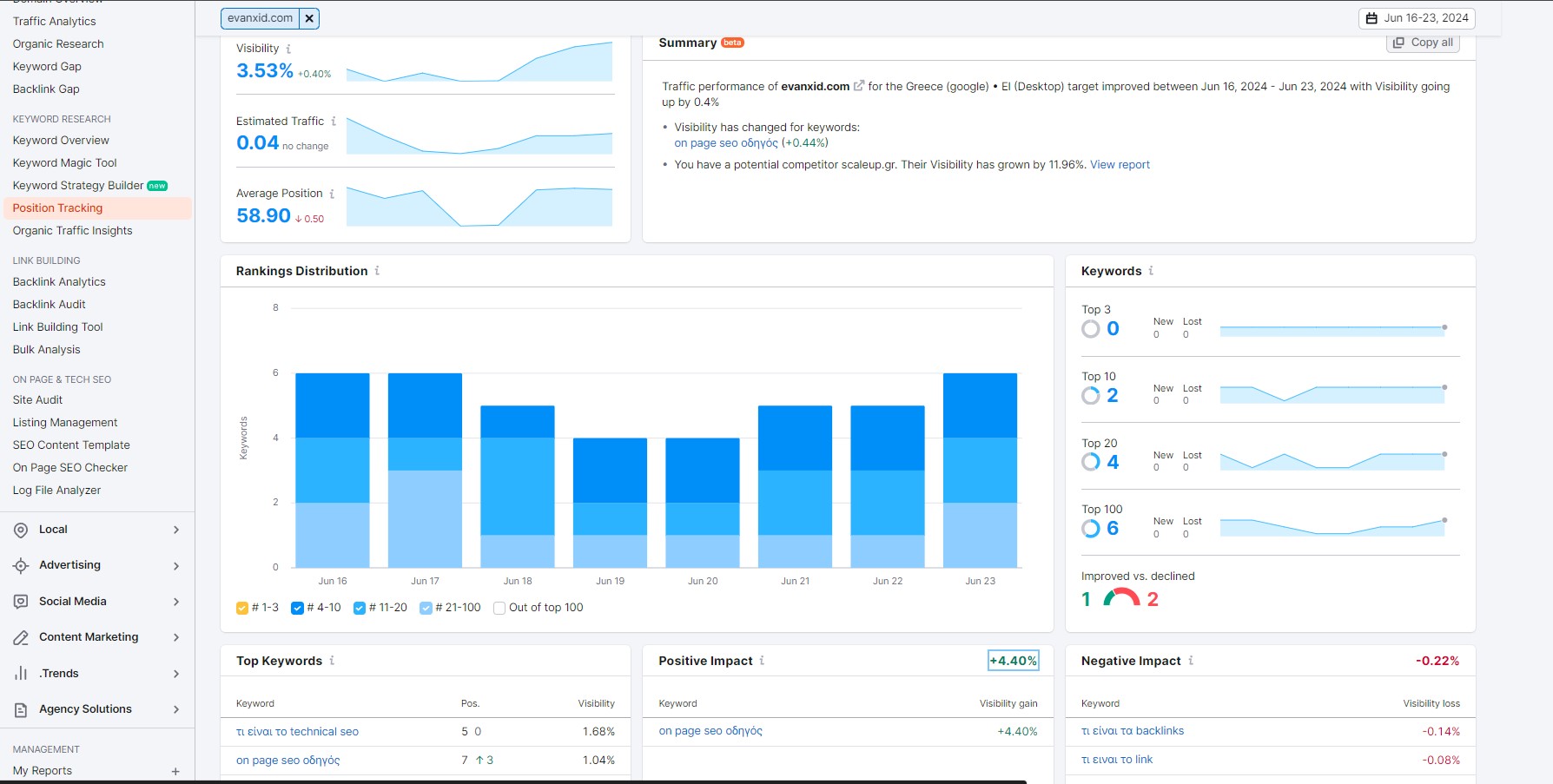The image size is (1553, 784).
Task: Click the info icon next to Visibility
Action: click(x=288, y=49)
